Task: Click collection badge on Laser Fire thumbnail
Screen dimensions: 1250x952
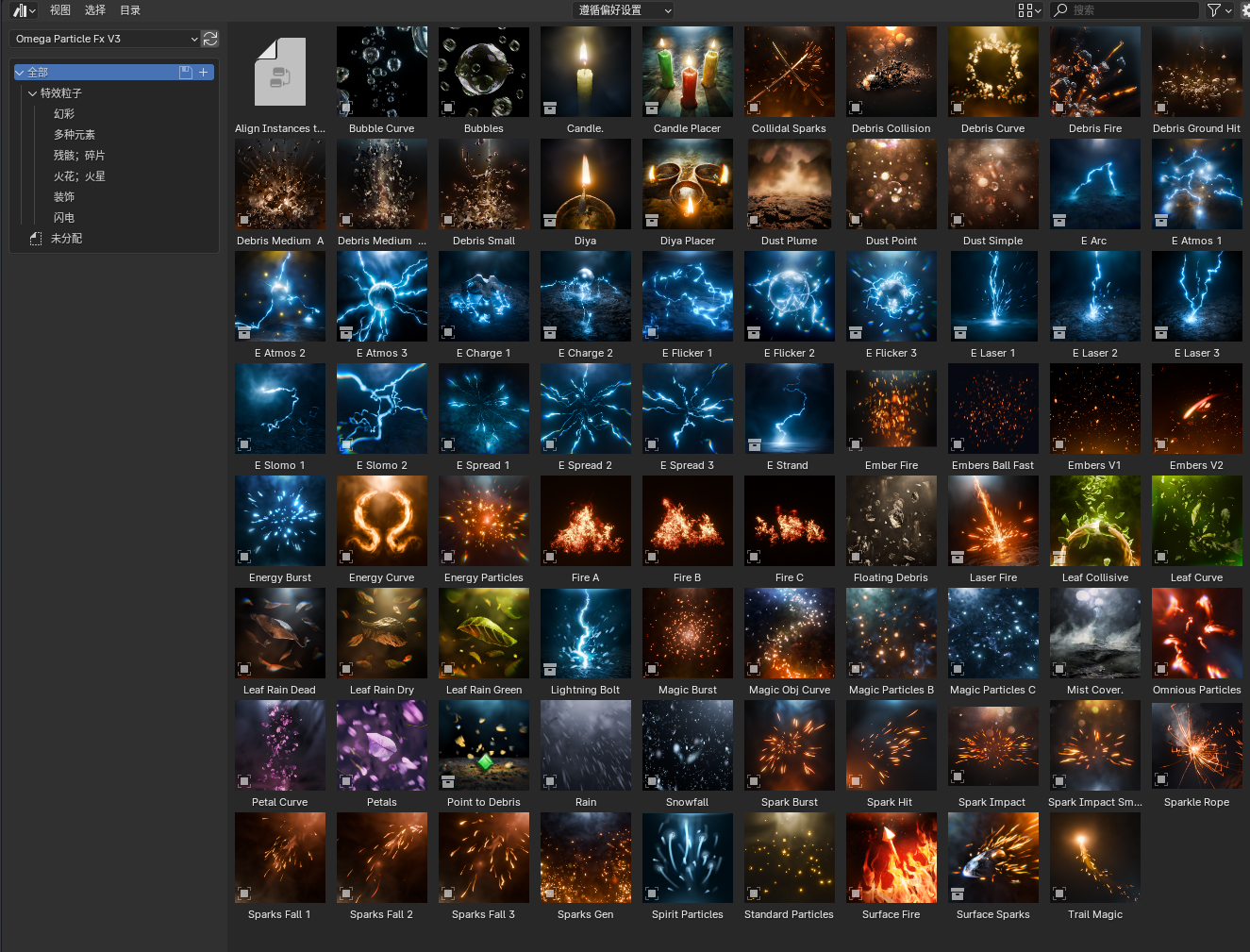Action: tap(958, 557)
